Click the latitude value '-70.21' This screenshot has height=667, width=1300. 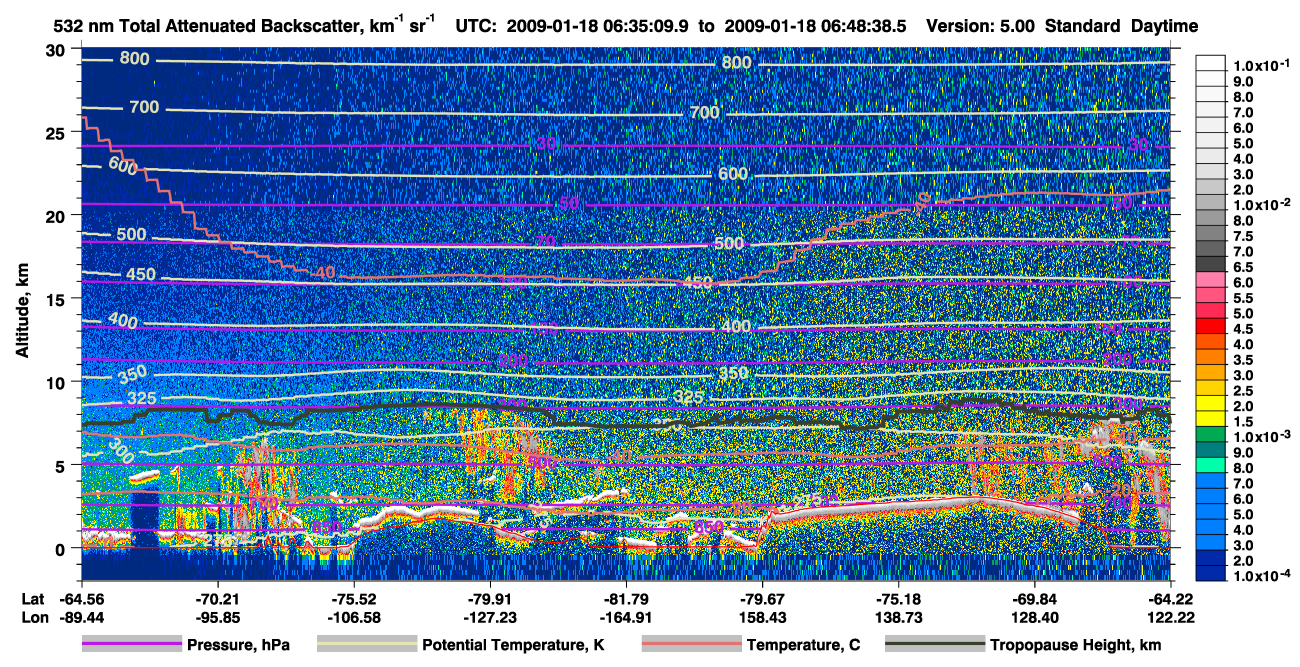[x=218, y=599]
